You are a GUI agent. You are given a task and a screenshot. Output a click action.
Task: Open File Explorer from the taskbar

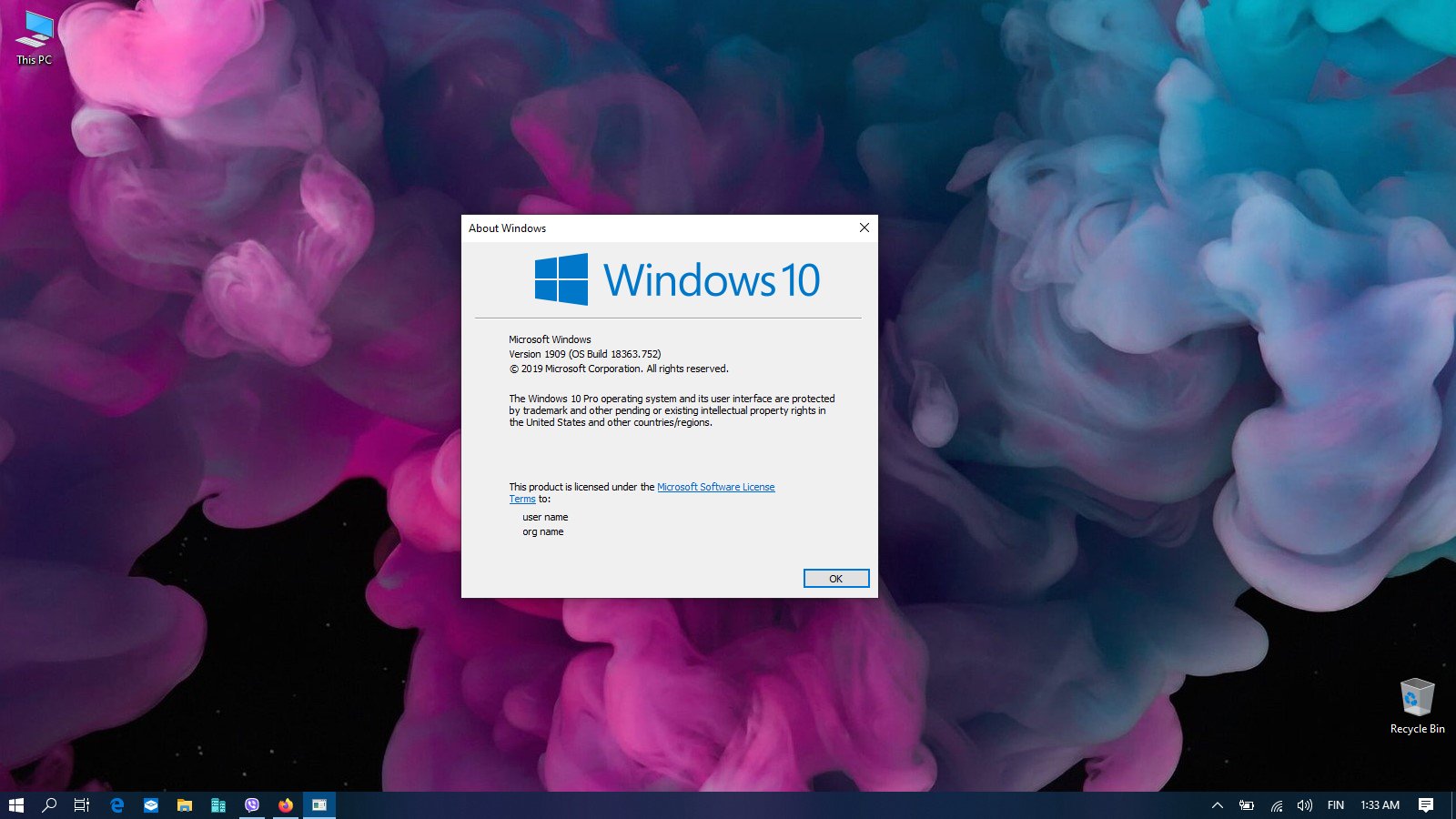point(184,805)
